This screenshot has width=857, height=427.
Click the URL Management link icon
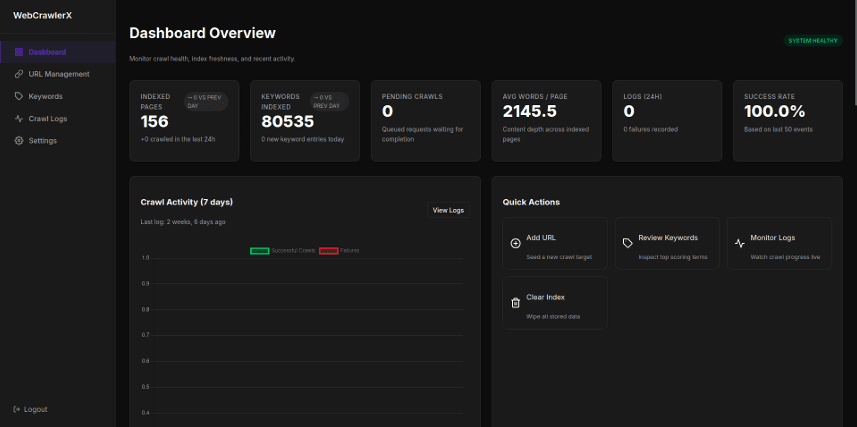click(x=19, y=74)
